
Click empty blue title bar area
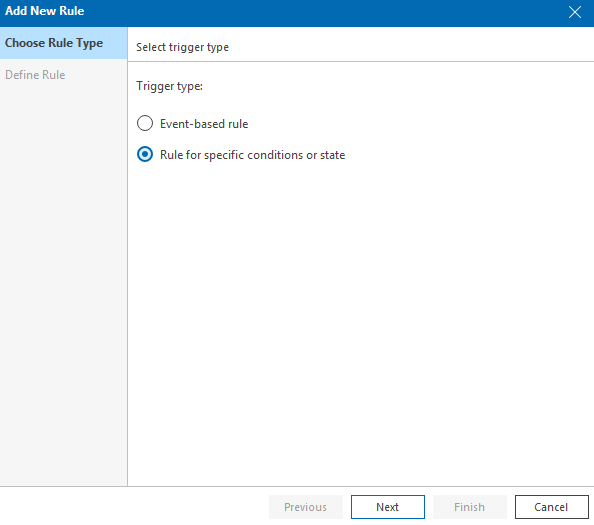point(322,12)
